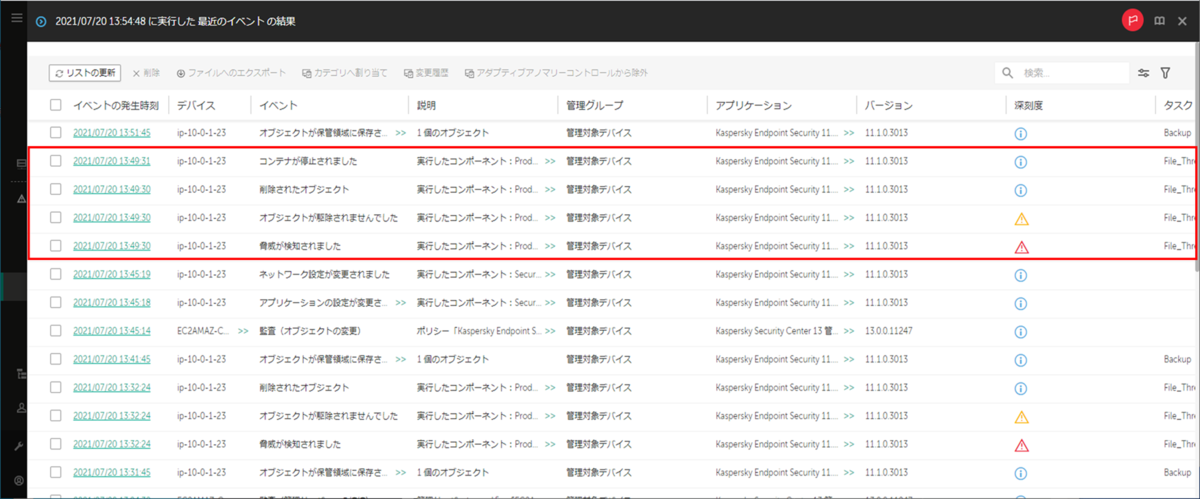
Task: Open the filter funnel icon
Action: (x=1165, y=73)
